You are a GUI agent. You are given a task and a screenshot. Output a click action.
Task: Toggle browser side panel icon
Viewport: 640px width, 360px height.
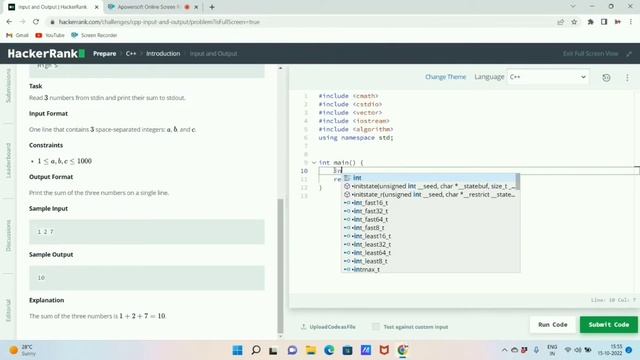[x=604, y=22]
